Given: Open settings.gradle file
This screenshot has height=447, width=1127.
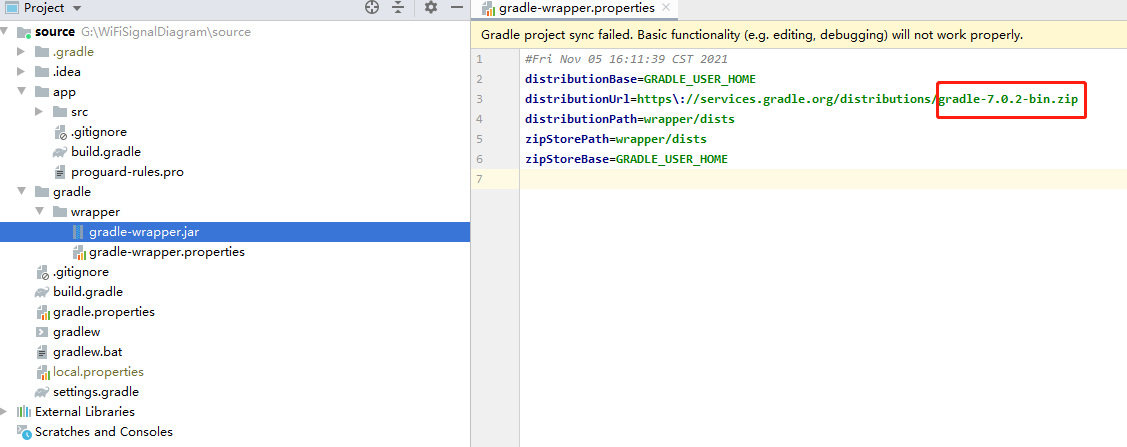Looking at the screenshot, I should tap(96, 392).
